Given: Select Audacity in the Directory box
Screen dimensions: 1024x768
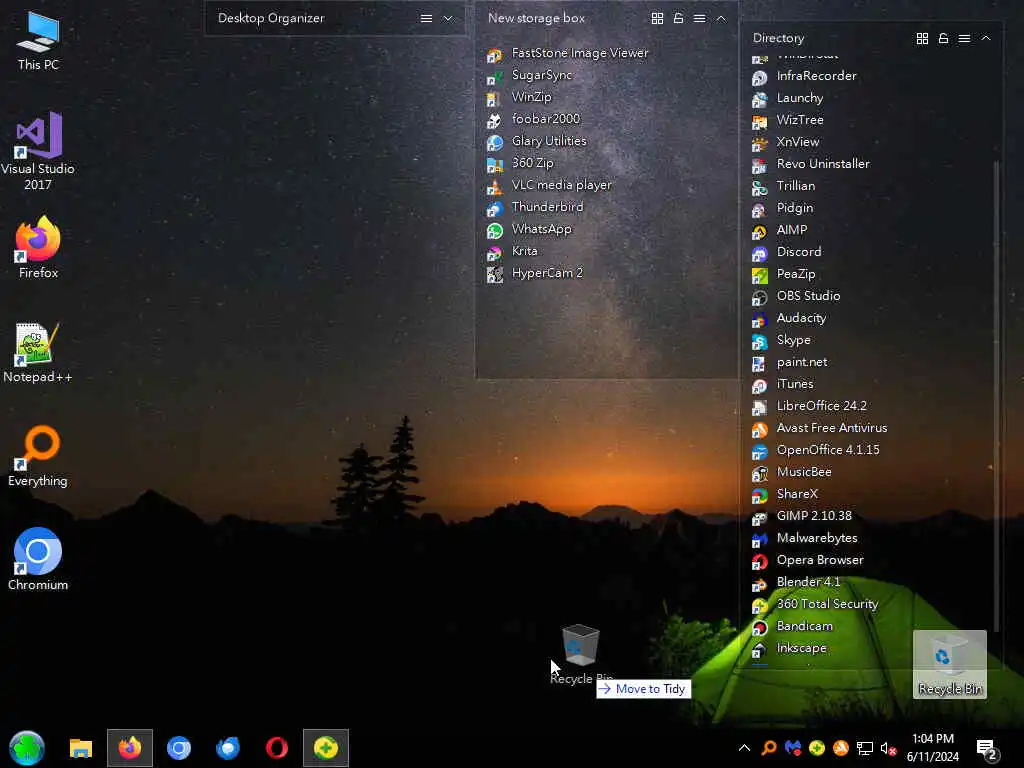Looking at the screenshot, I should 789,319.
